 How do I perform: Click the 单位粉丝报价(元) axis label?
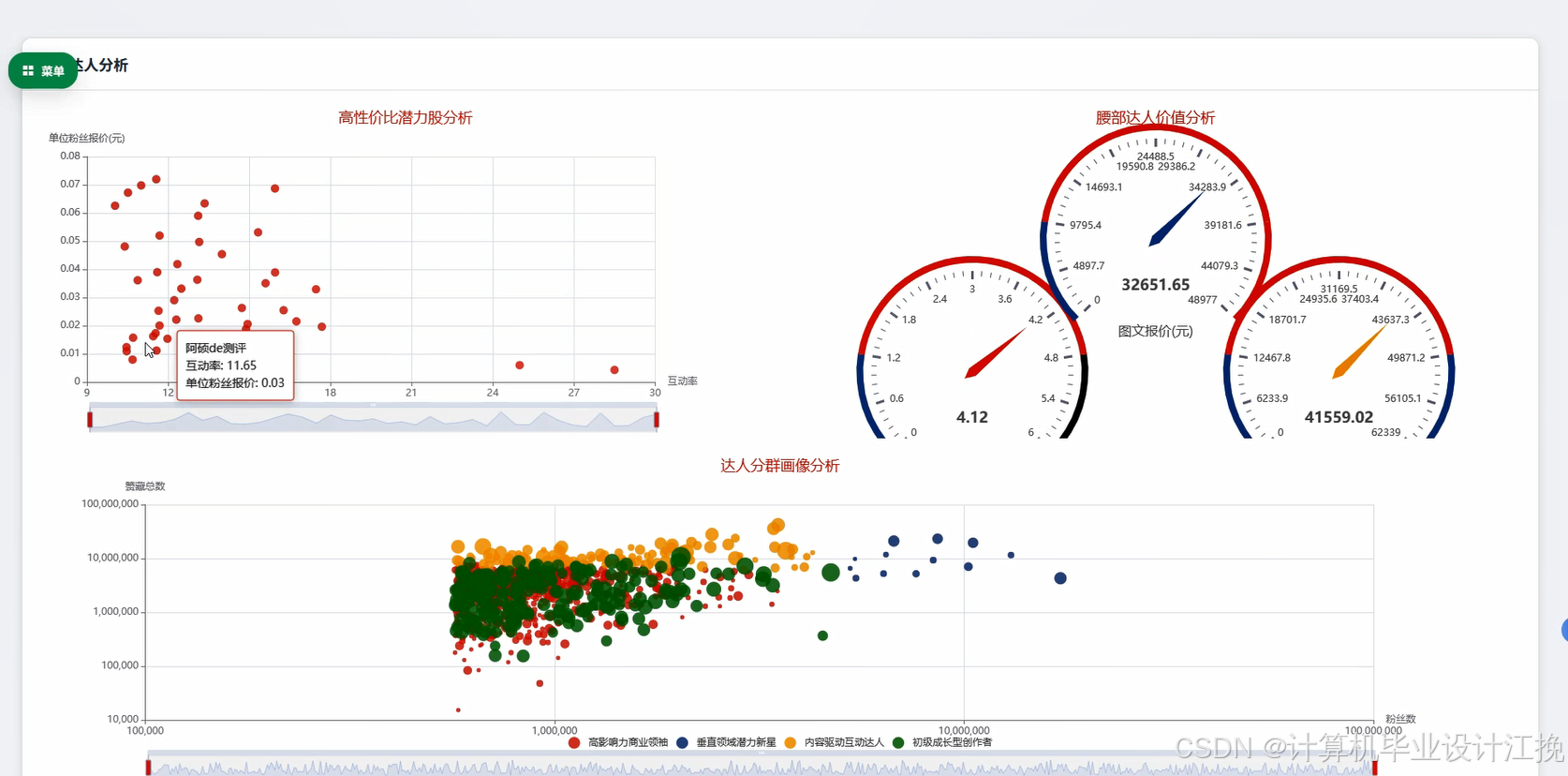click(87, 138)
